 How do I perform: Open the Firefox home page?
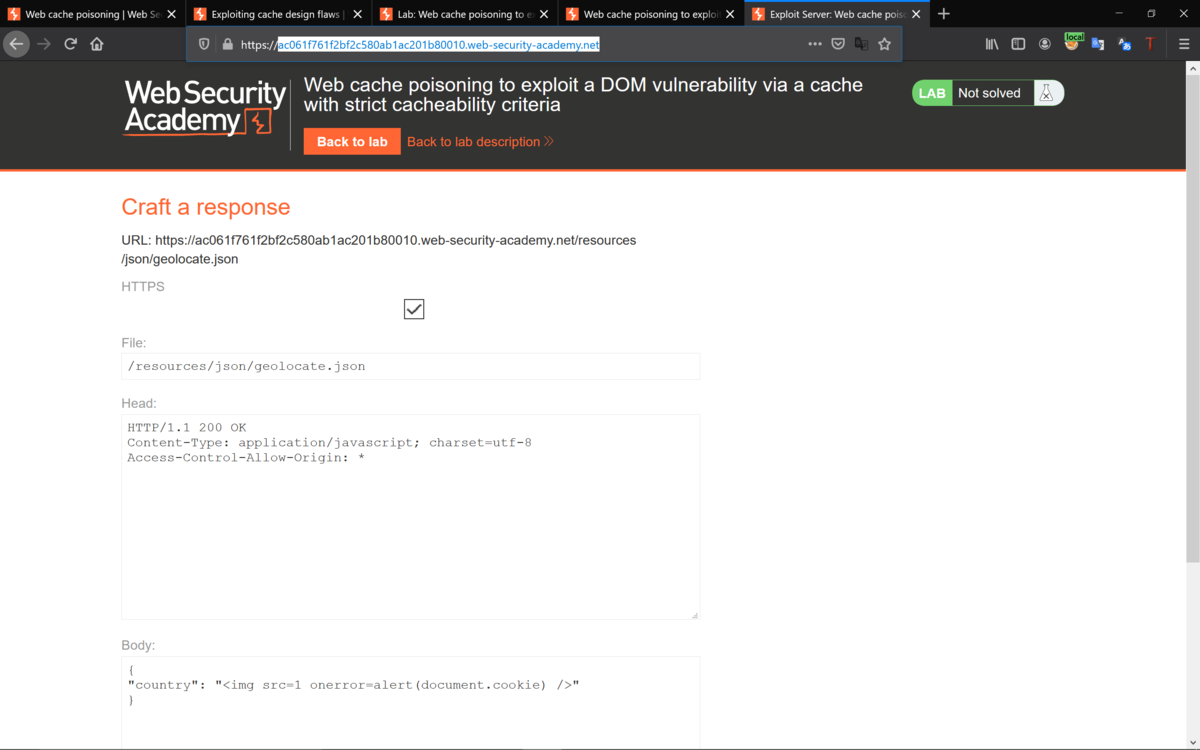pos(97,44)
